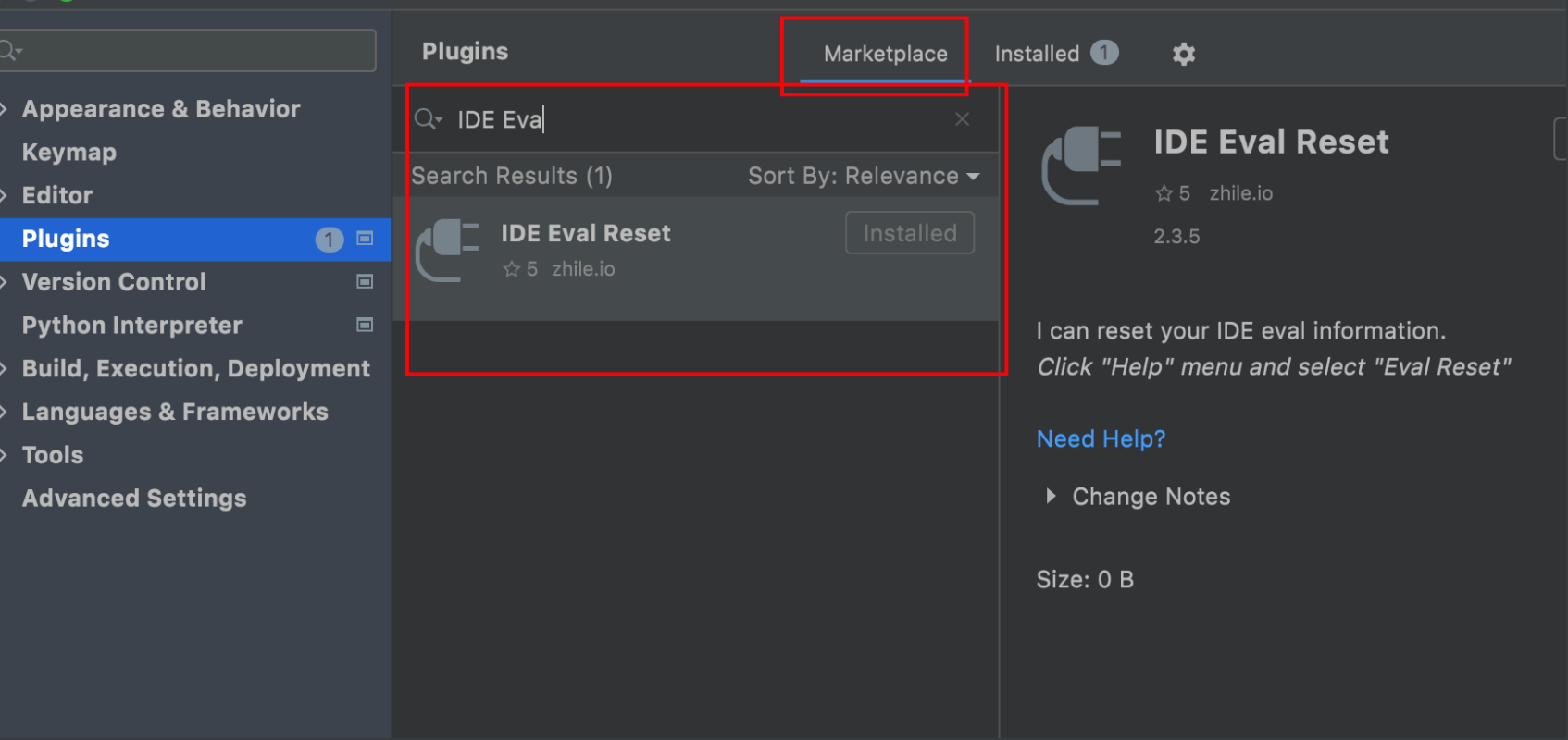
Task: Click the project-level icon beside Version Control
Action: [x=365, y=281]
